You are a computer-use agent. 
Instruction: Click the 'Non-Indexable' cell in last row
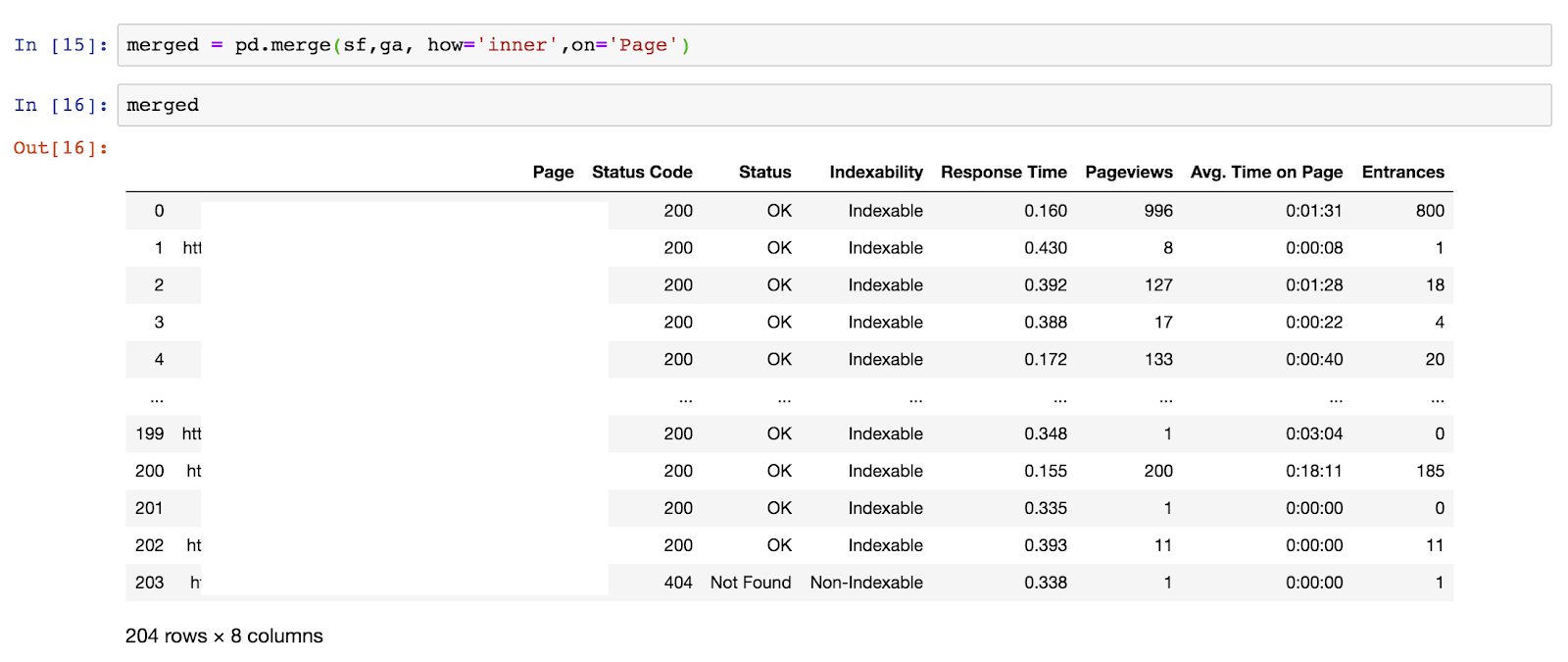pos(866,583)
